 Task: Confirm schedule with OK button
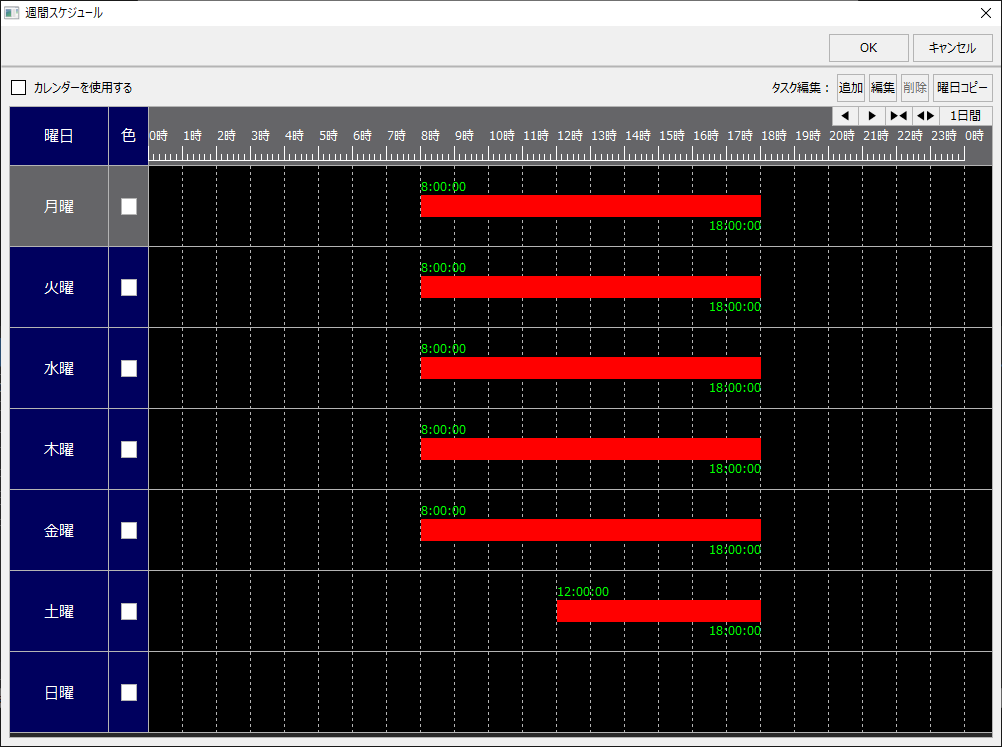pyautogui.click(x=868, y=48)
